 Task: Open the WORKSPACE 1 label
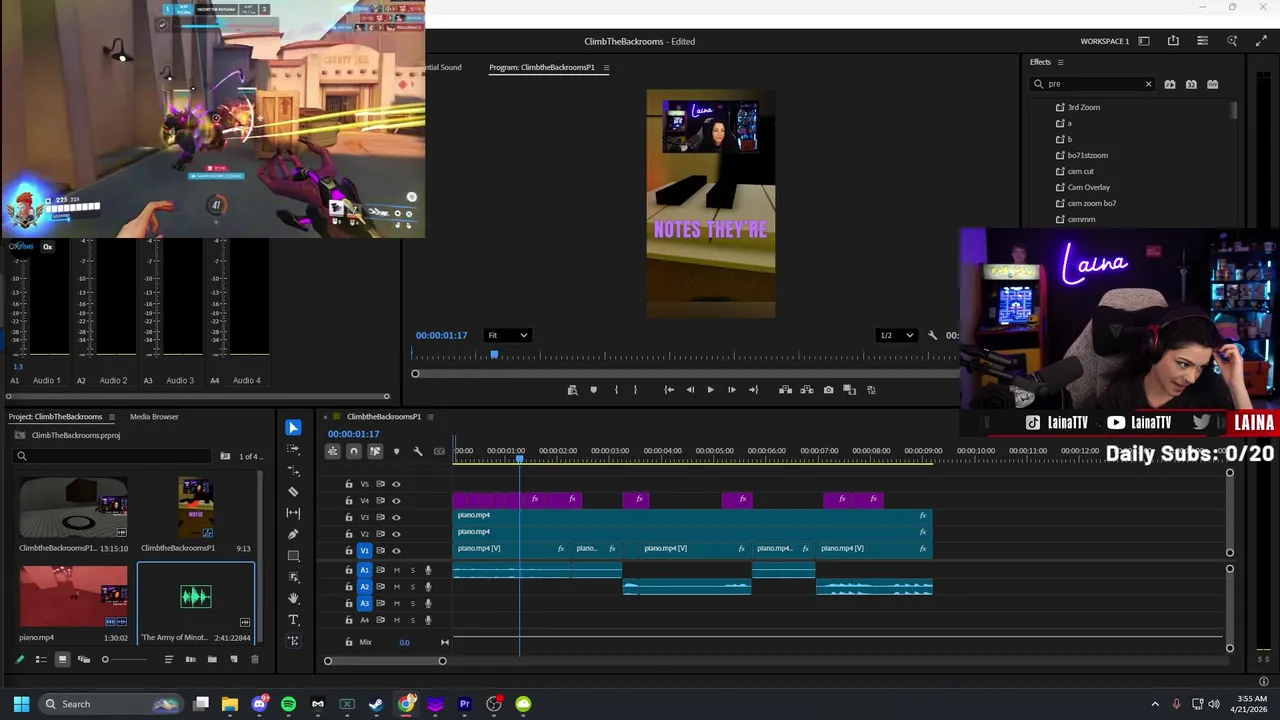1104,41
